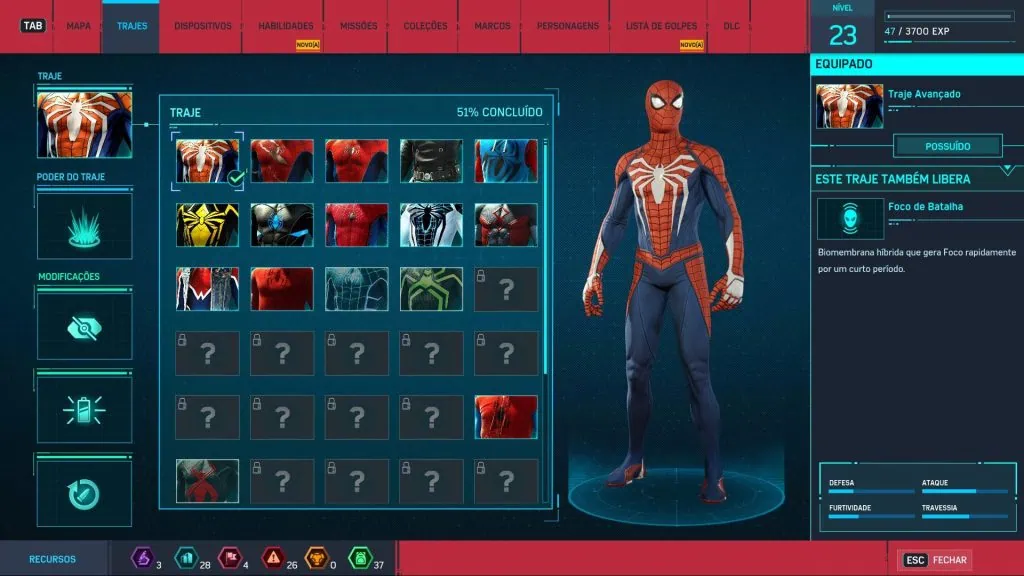This screenshot has width=1024, height=576.
Task: Click the green backpack token icon
Action: click(360, 558)
